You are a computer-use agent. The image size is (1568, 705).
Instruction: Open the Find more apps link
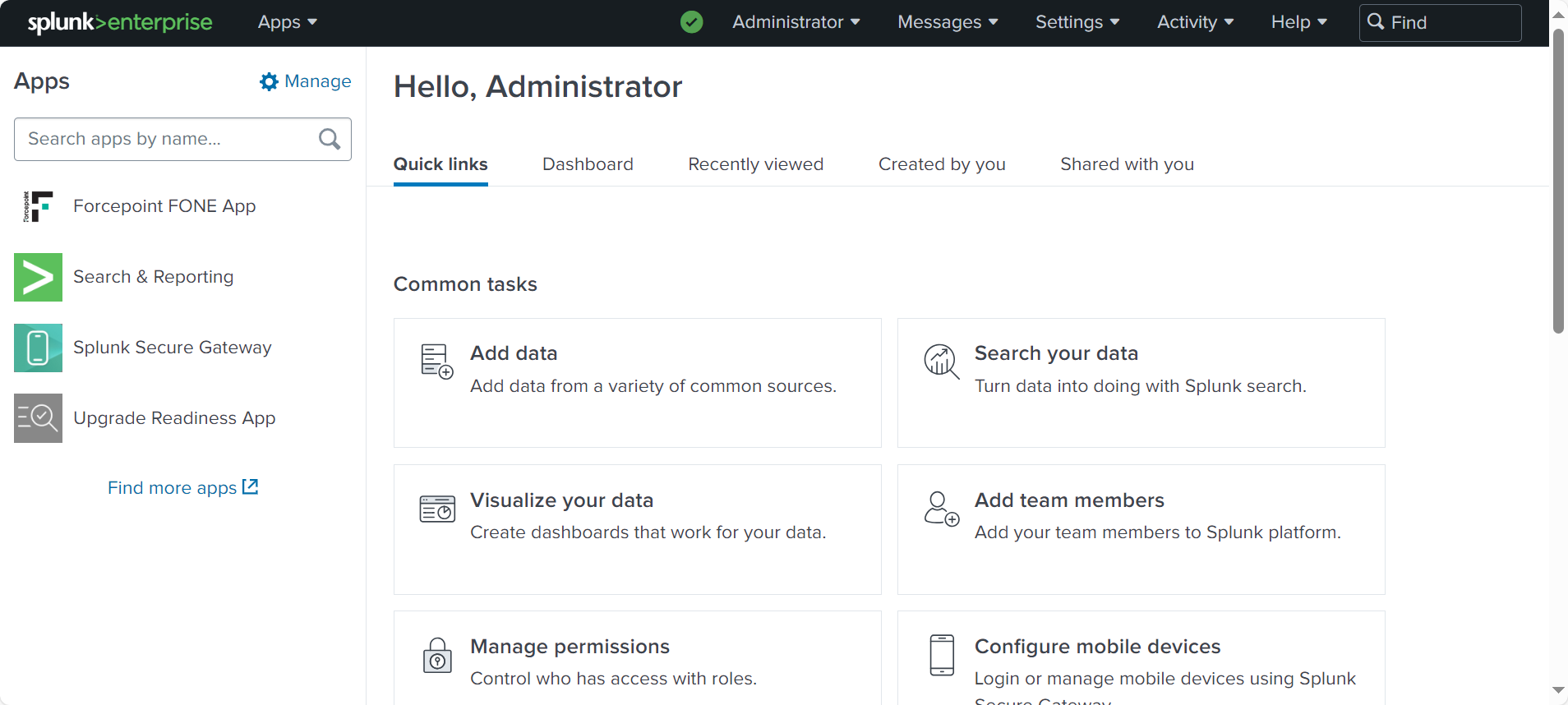(183, 488)
